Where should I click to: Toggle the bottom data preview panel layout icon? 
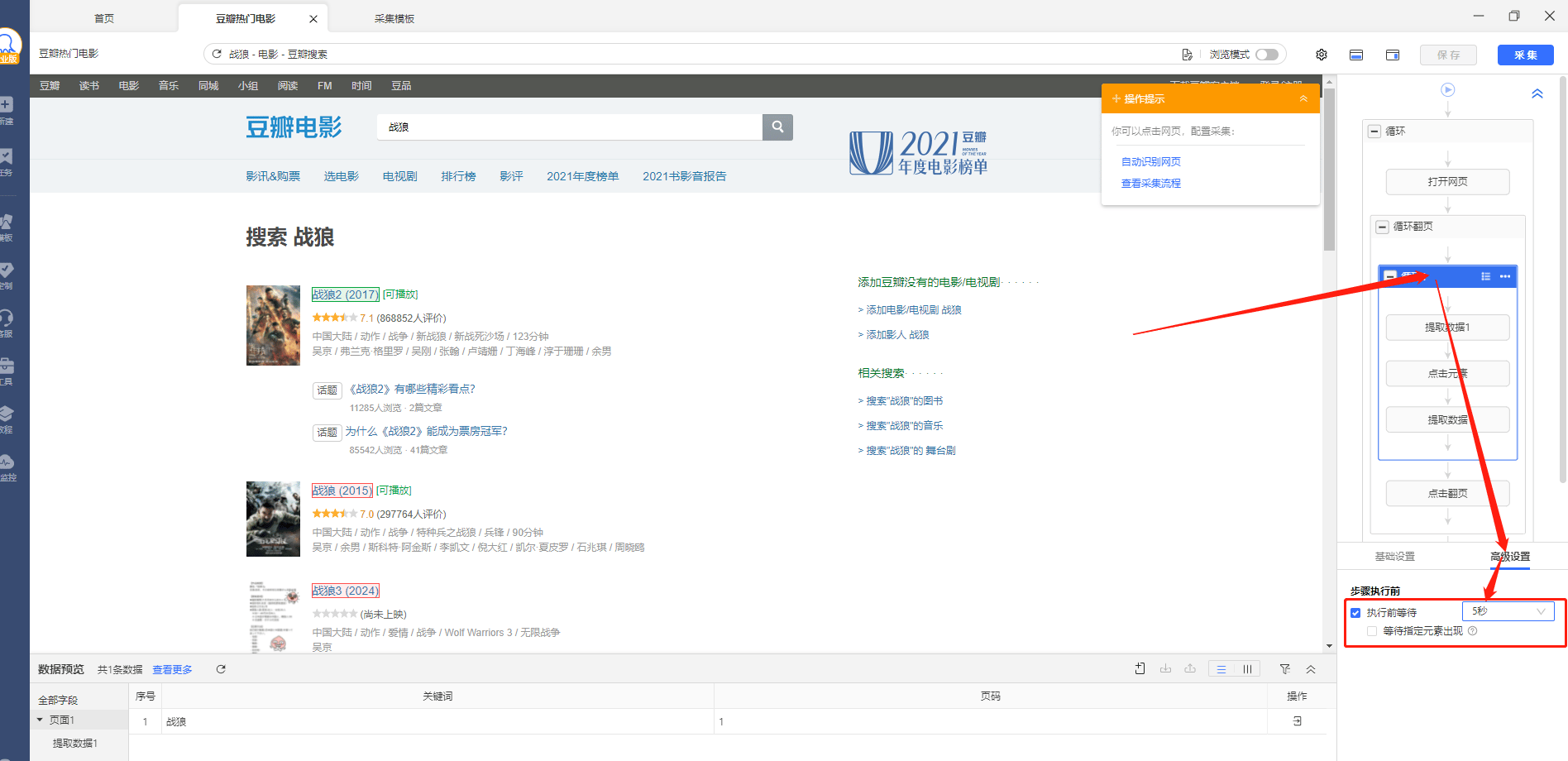[1356, 55]
